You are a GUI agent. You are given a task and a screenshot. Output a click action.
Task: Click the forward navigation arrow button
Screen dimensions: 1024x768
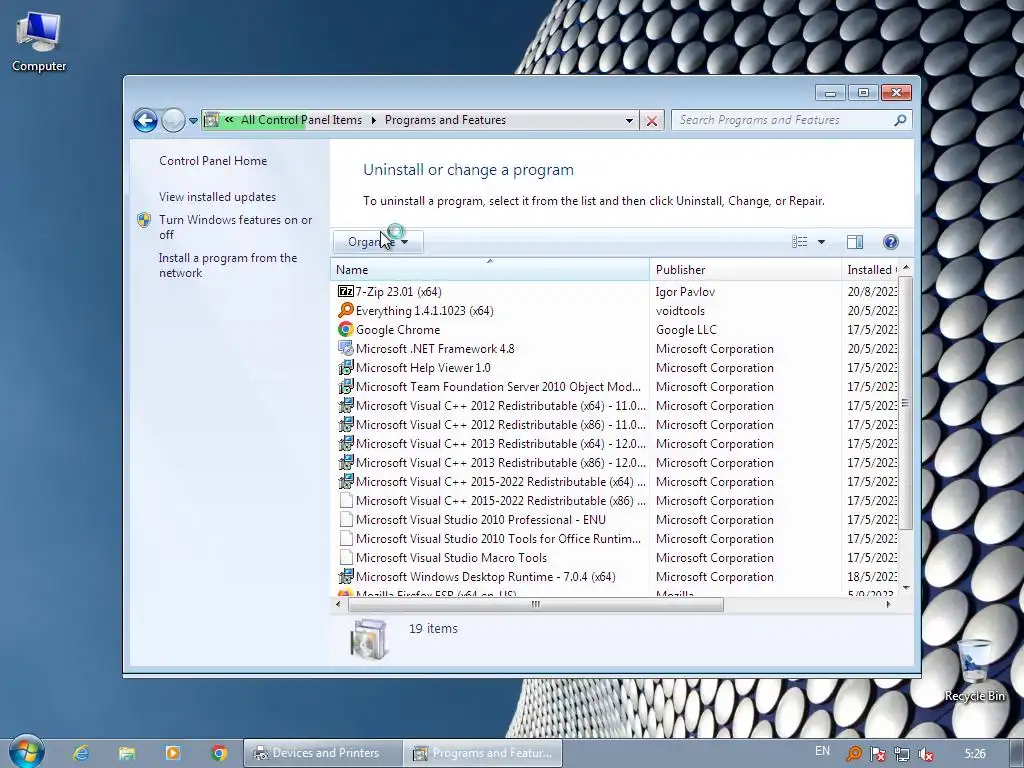(x=173, y=120)
